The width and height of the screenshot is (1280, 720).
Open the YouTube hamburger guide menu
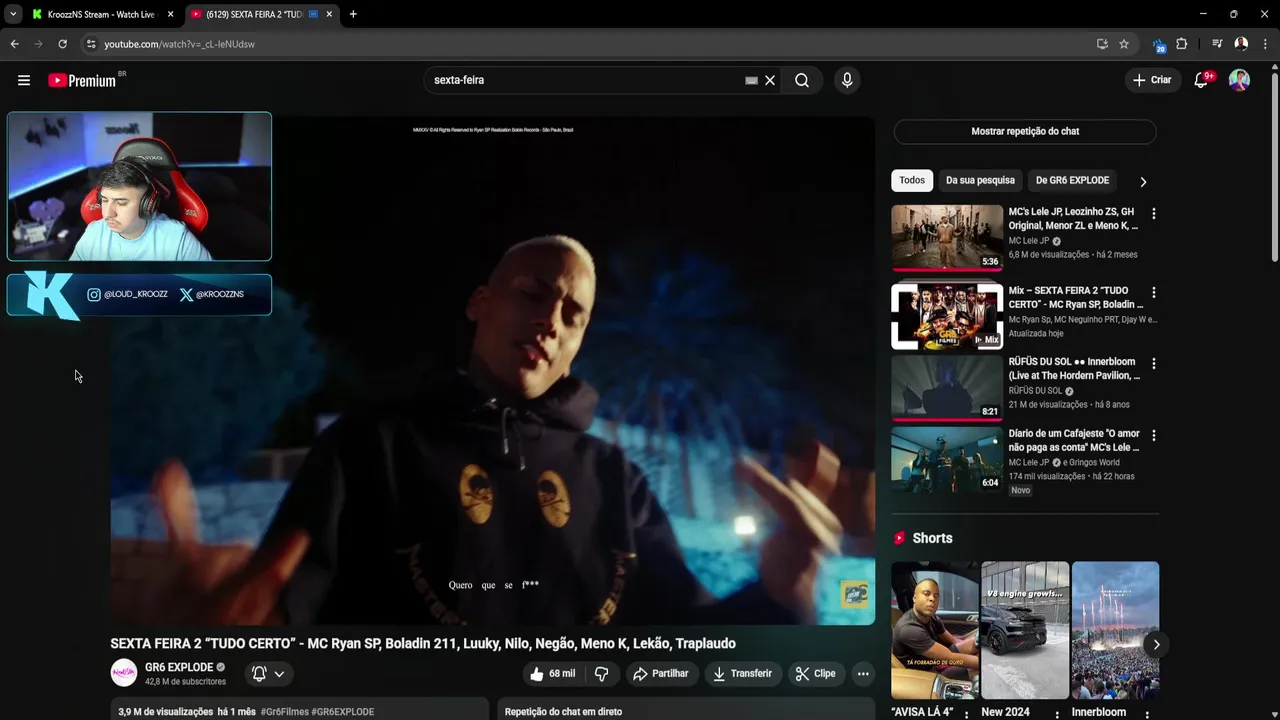click(24, 80)
